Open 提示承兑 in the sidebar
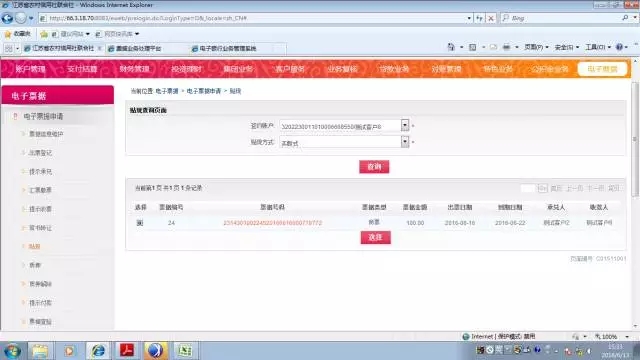This screenshot has width=640, height=360. (x=40, y=171)
